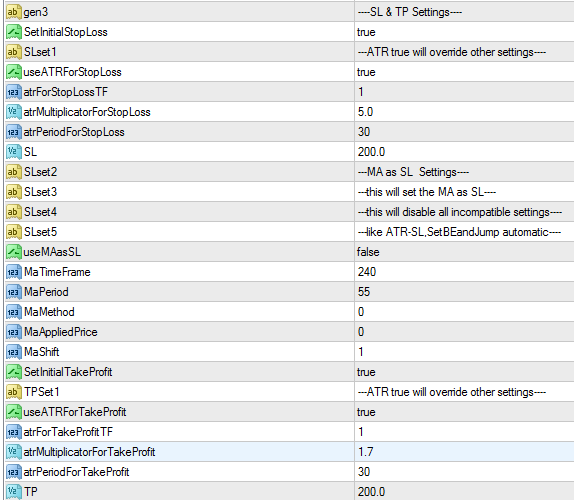This screenshot has width=574, height=500.
Task: Click the boolean icon beside useATRForStopLoss
Action: (x=14, y=72)
